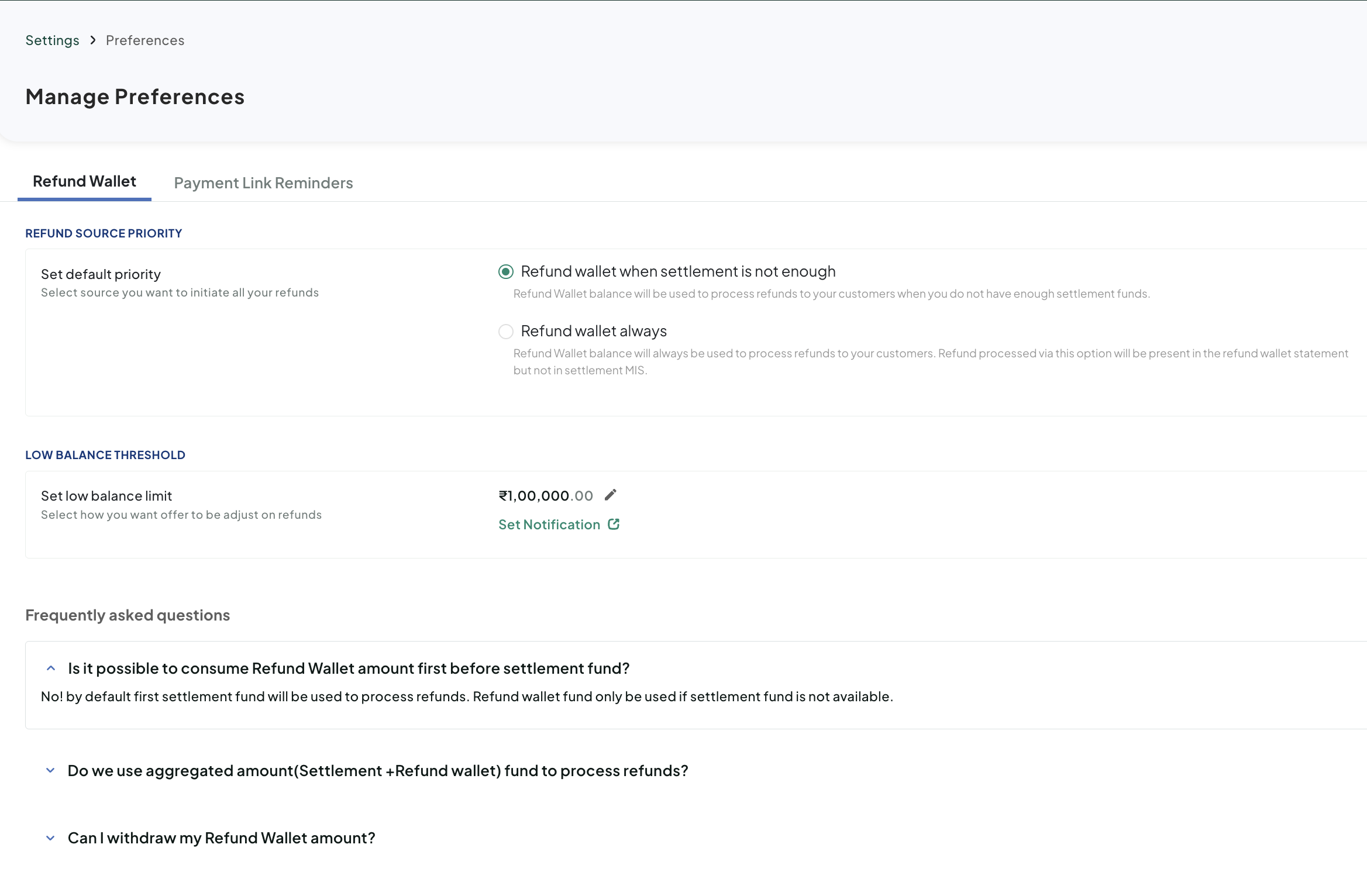Screen dimensions: 1367x896
Task: Click the ₹1,00,000.00 amount value
Action: coord(545,495)
